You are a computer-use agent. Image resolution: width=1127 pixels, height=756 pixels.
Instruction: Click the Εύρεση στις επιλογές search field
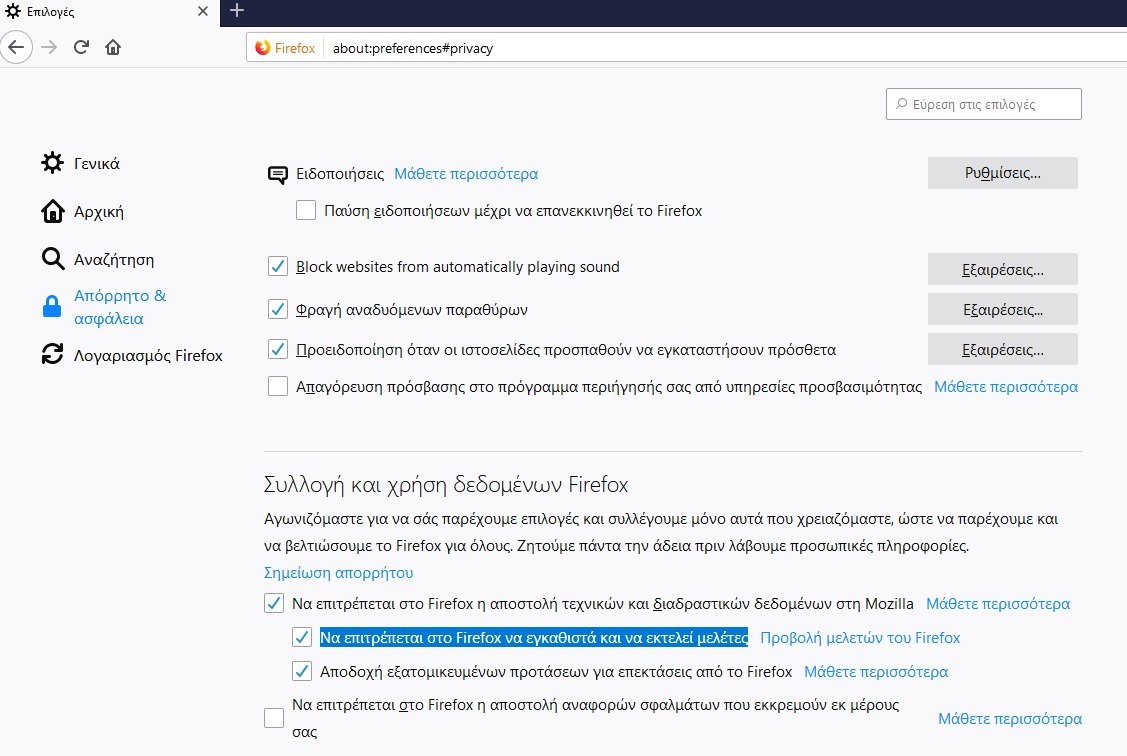(x=984, y=104)
